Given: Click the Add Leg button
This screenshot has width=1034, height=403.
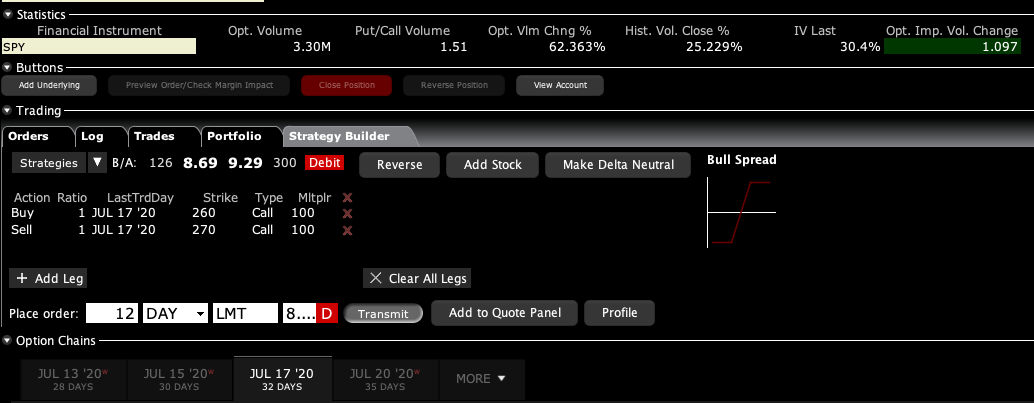Looking at the screenshot, I should [x=49, y=278].
